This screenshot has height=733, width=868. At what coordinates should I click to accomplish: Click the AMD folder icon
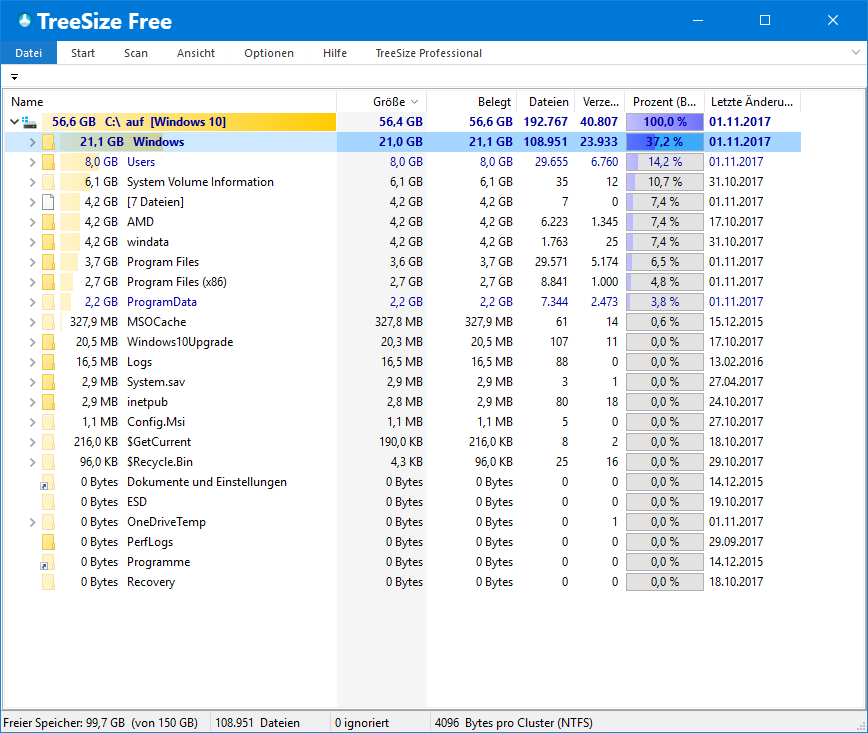[49, 222]
